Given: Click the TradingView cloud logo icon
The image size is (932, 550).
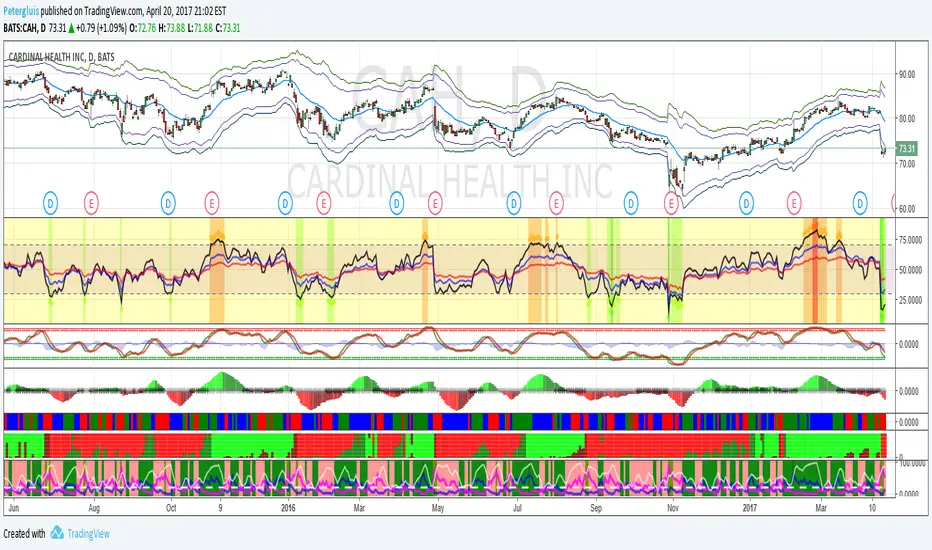Looking at the screenshot, I should (57, 532).
